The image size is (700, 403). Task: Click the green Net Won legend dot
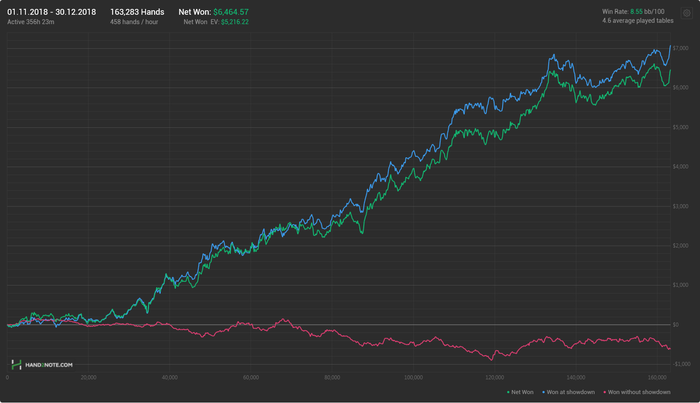pyautogui.click(x=508, y=392)
